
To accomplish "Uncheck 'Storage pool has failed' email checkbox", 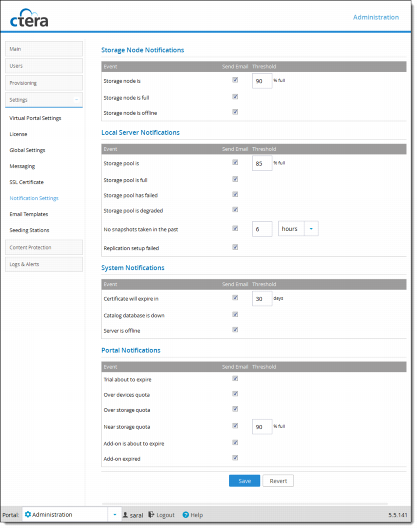I will 235,194.
